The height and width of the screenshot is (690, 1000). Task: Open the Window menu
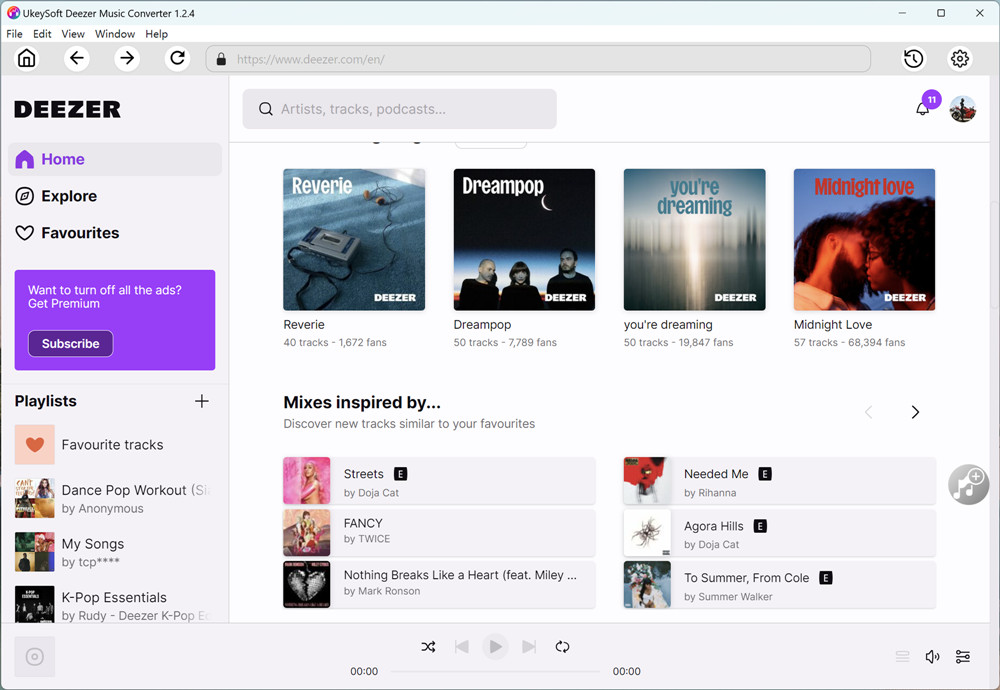[x=115, y=34]
